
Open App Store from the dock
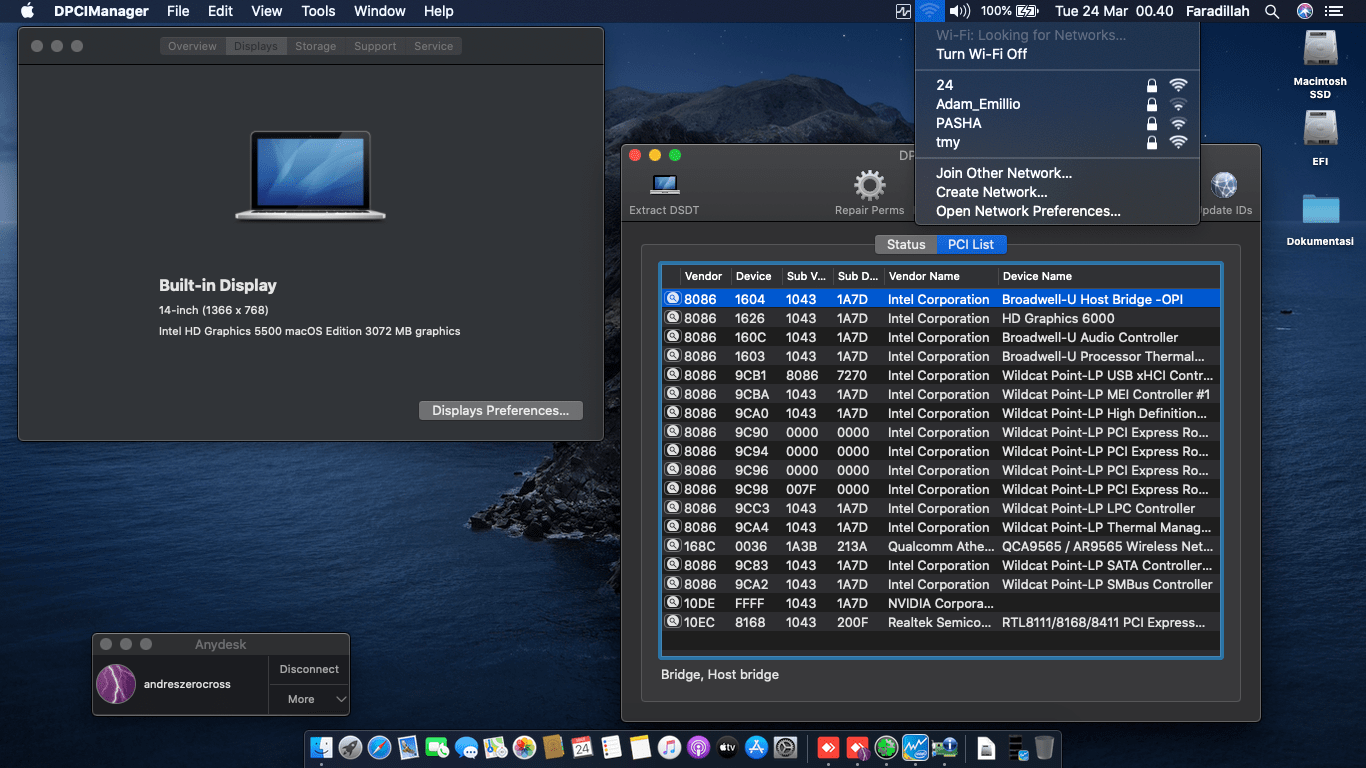(x=756, y=747)
